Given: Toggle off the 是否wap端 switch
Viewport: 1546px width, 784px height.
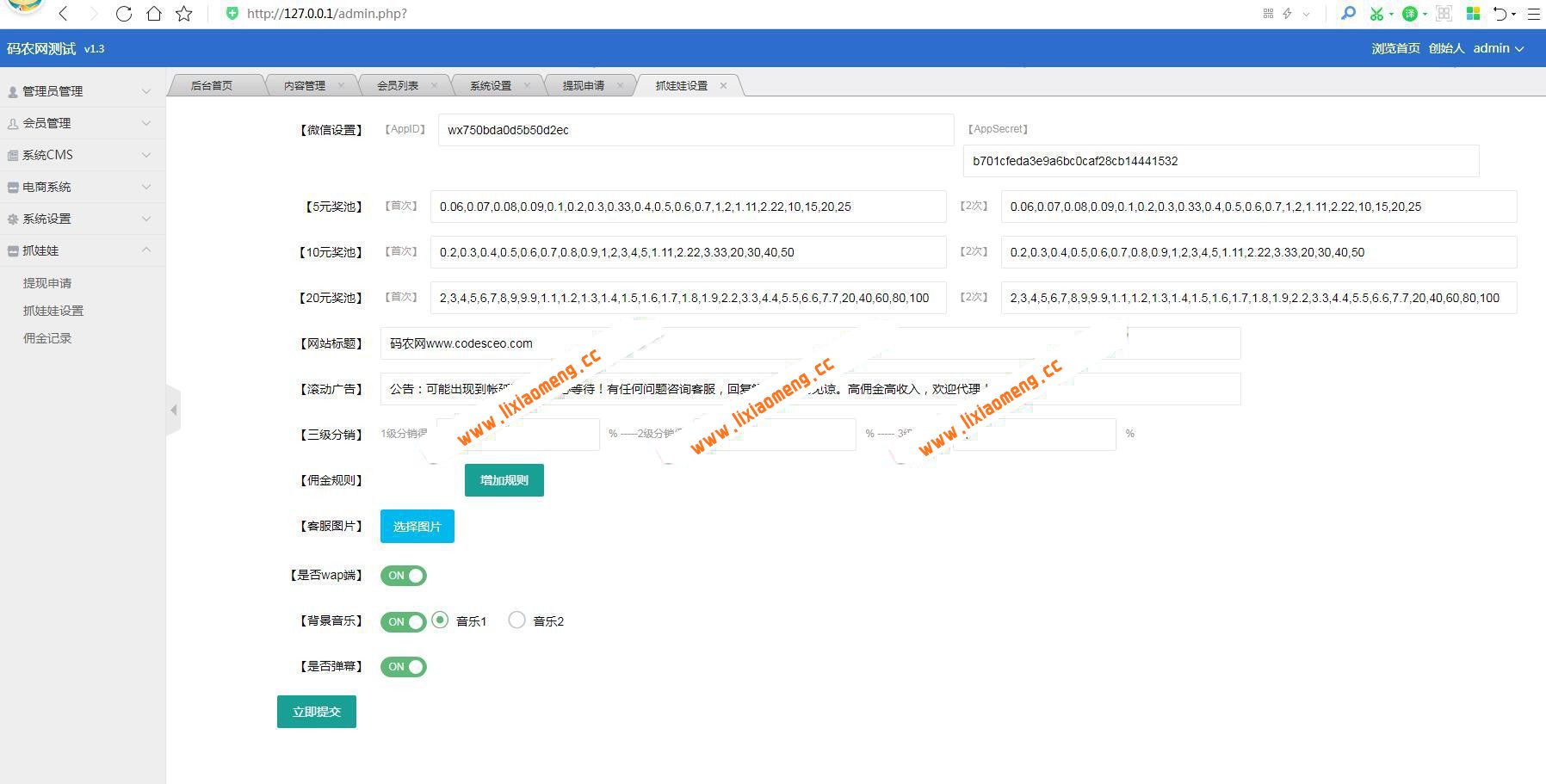Looking at the screenshot, I should click(x=403, y=575).
